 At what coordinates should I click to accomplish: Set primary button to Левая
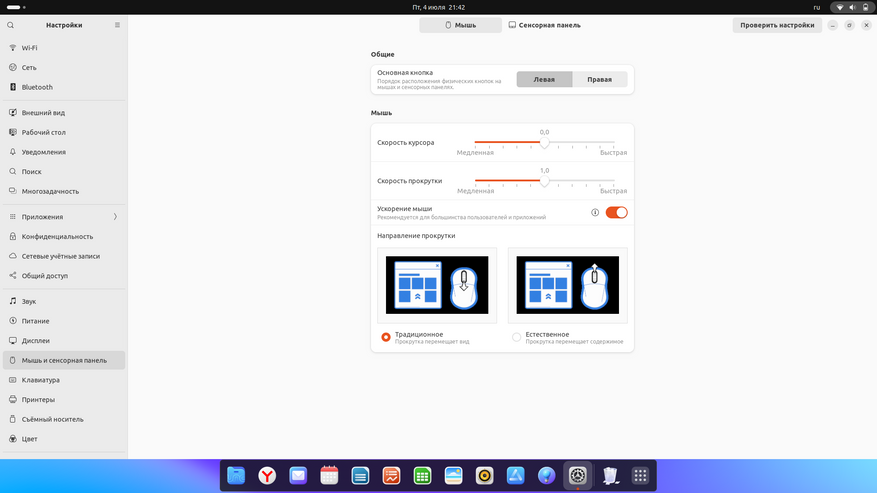click(x=544, y=79)
